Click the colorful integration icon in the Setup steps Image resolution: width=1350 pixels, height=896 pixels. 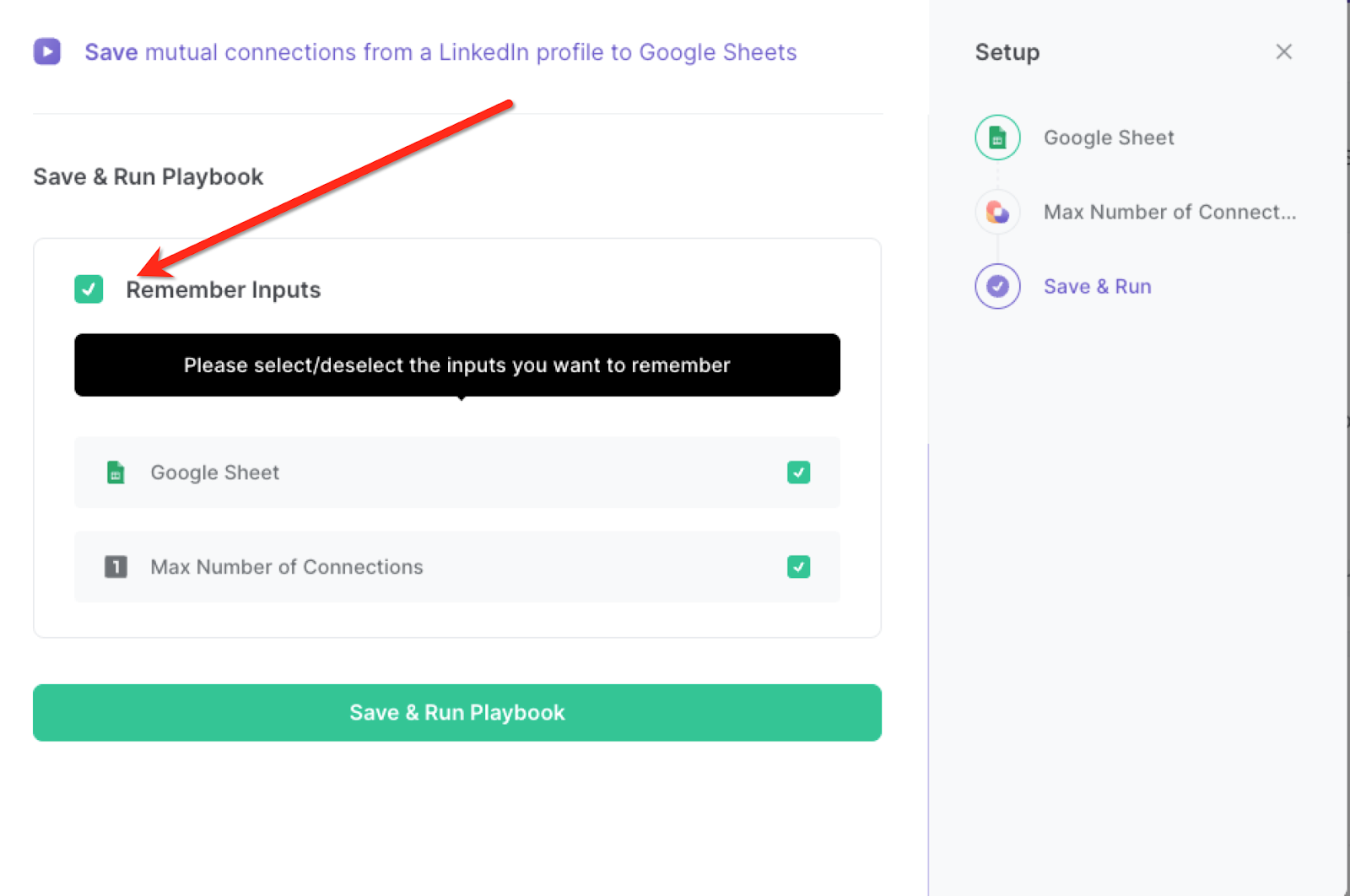(x=997, y=212)
